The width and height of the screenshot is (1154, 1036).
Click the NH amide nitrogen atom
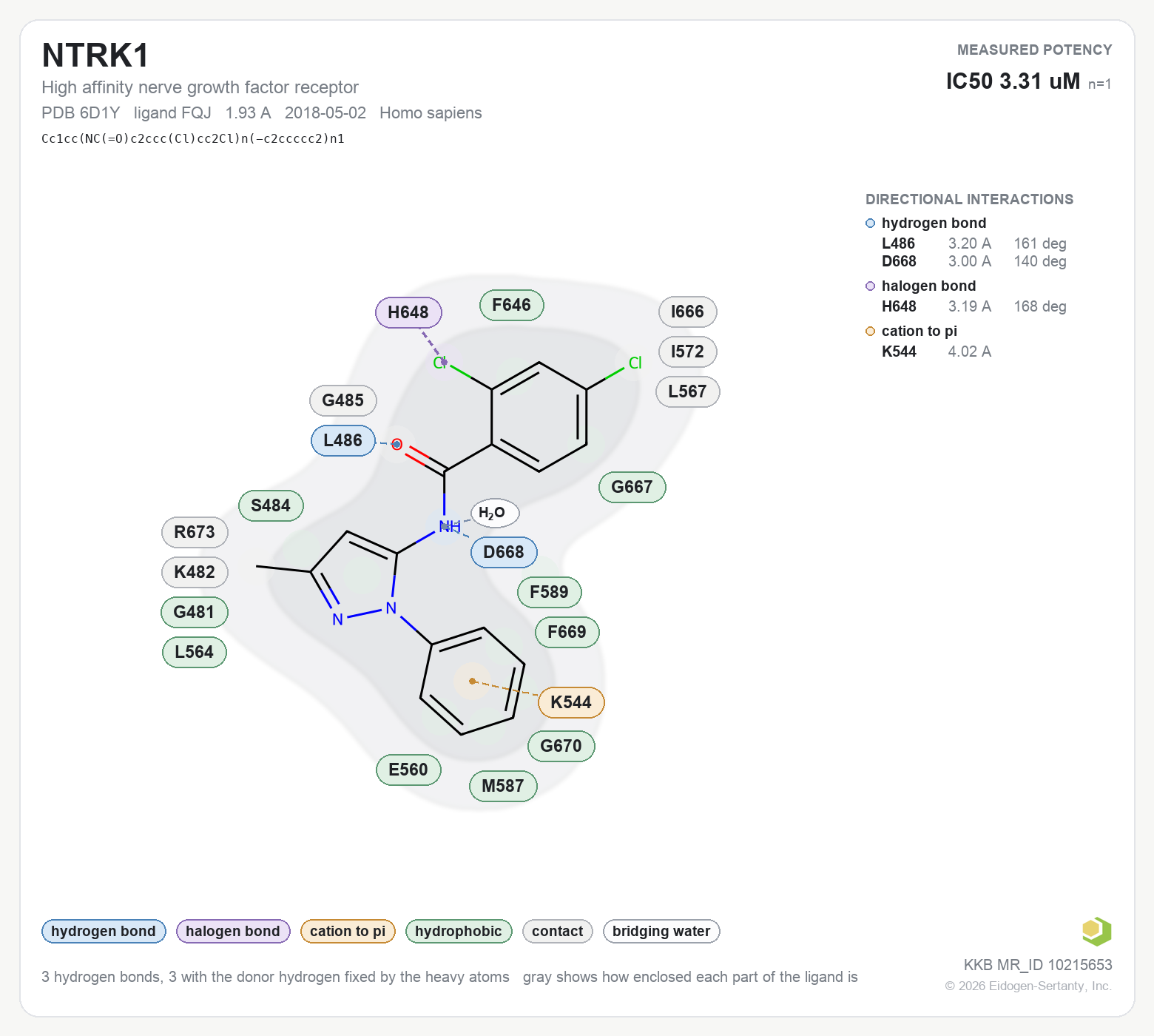click(449, 527)
